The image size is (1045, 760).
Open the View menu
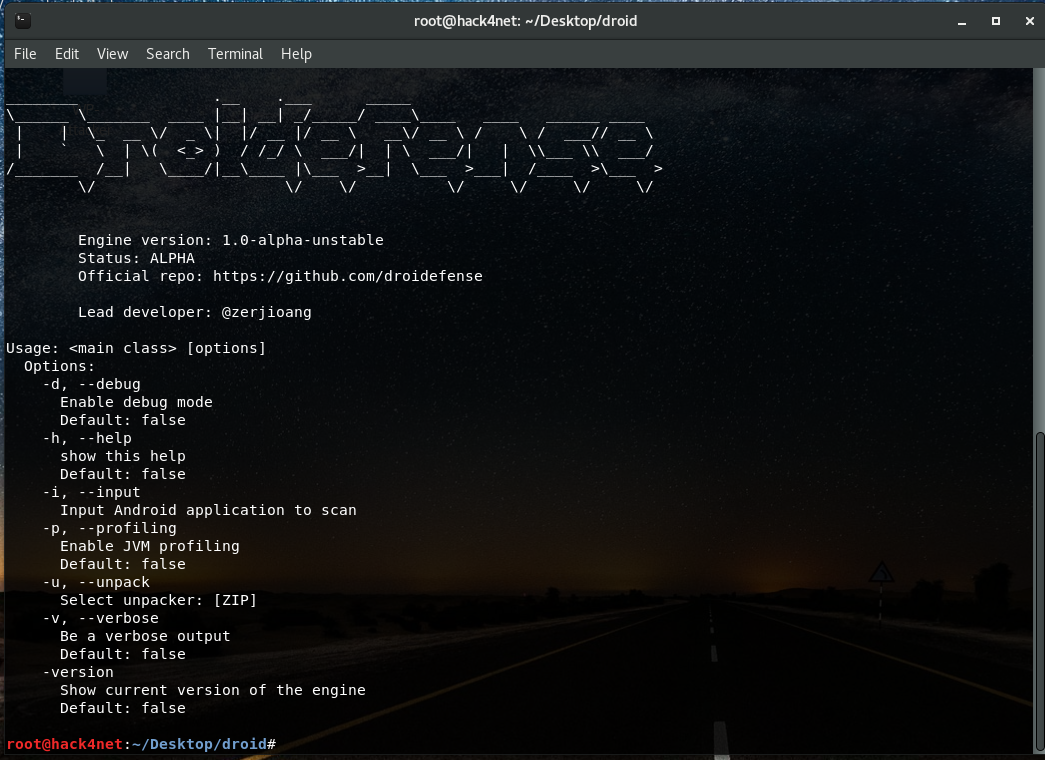tap(112, 54)
